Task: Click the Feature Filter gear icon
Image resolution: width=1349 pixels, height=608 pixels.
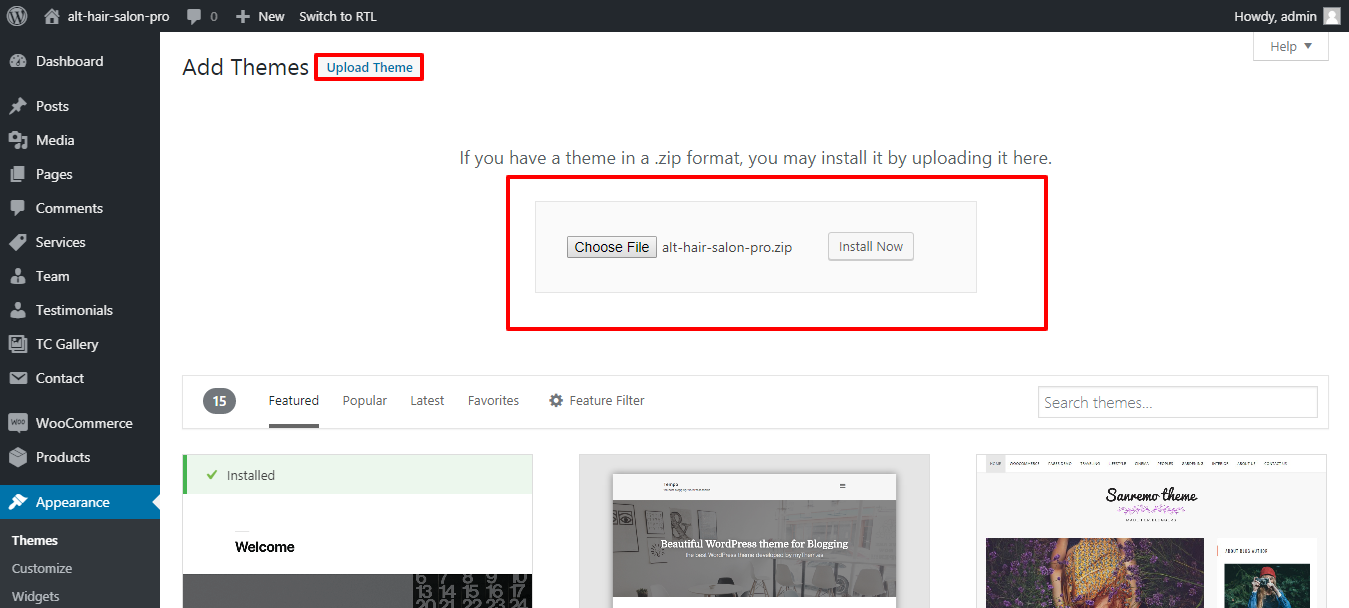Action: [556, 401]
